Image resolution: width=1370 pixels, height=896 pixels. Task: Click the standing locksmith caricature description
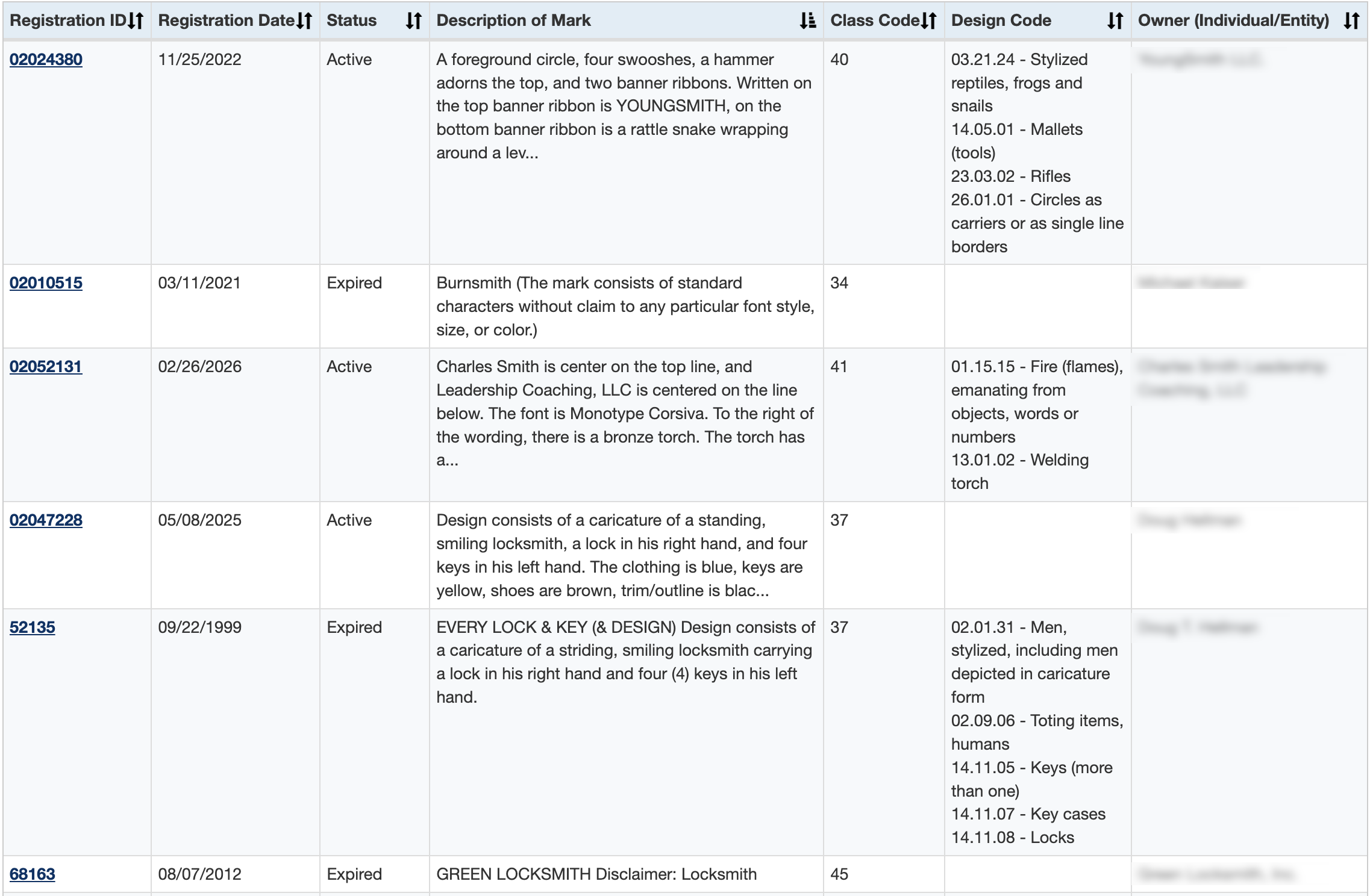[622, 555]
